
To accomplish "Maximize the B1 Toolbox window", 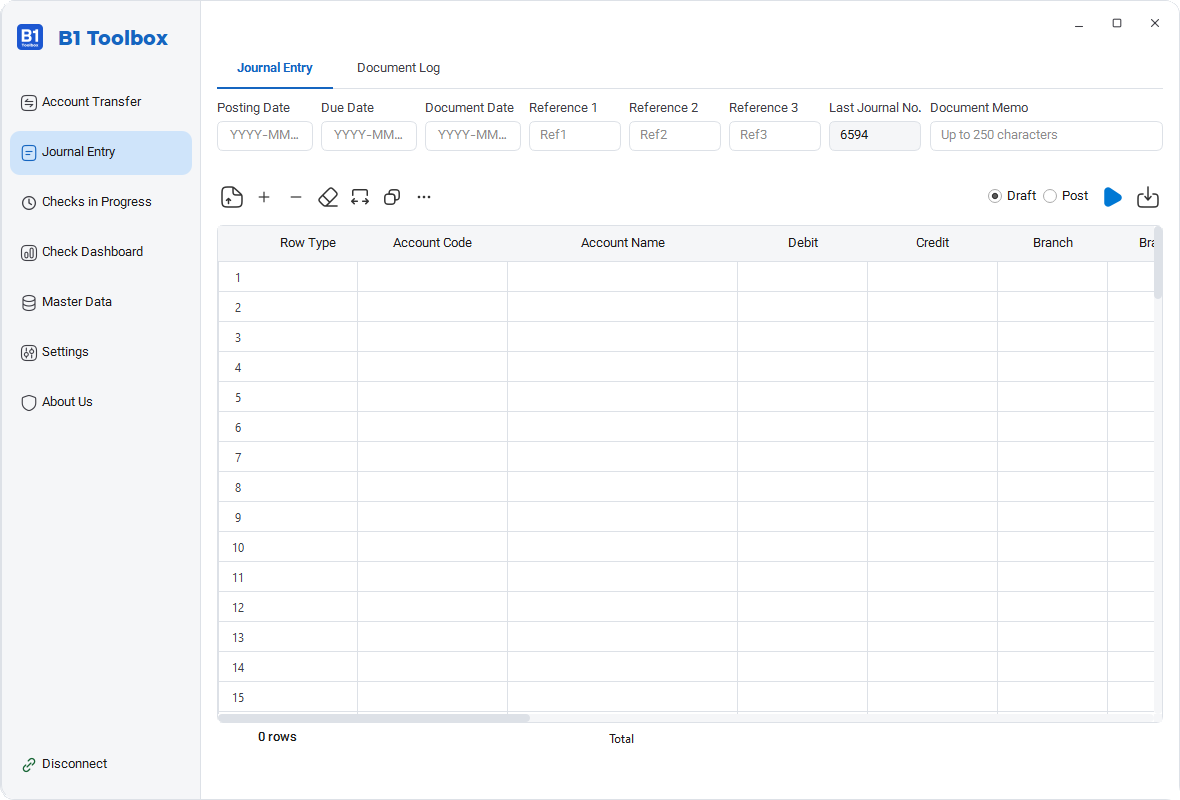I will 1117,23.
